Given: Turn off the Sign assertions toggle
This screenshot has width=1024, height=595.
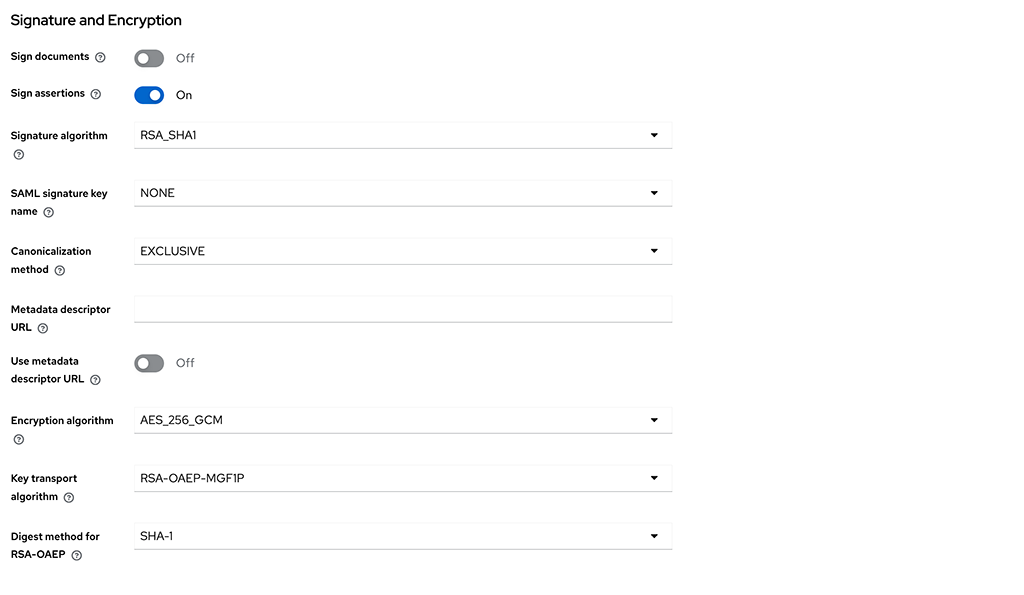Looking at the screenshot, I should pos(148,93).
